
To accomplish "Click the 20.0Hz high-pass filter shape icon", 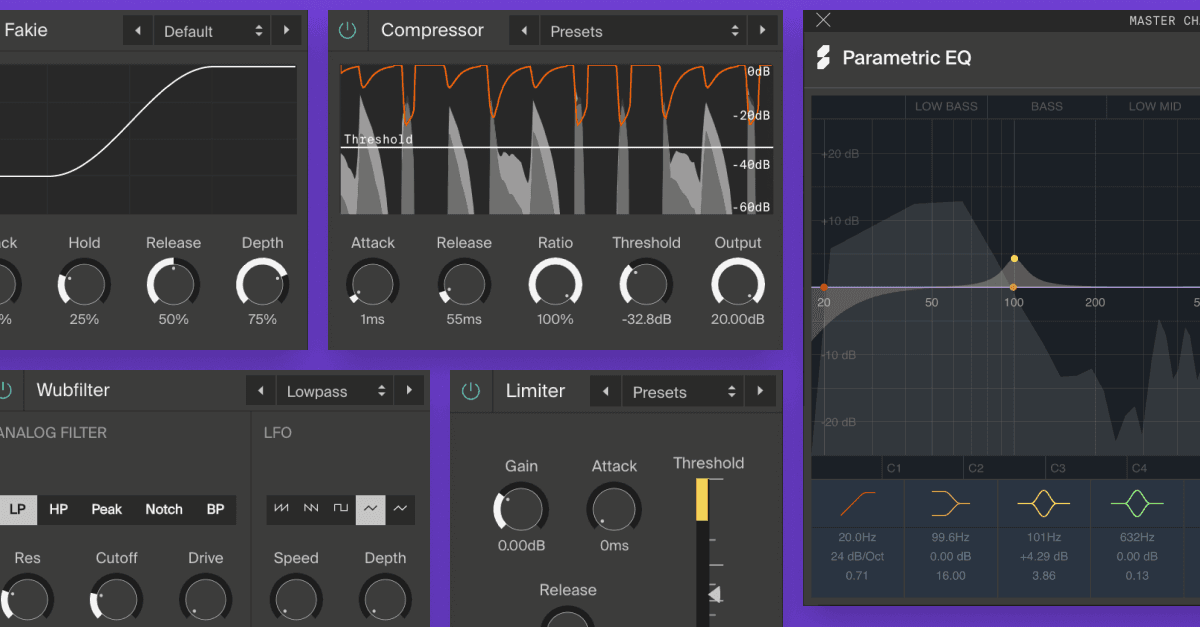I will coord(858,502).
